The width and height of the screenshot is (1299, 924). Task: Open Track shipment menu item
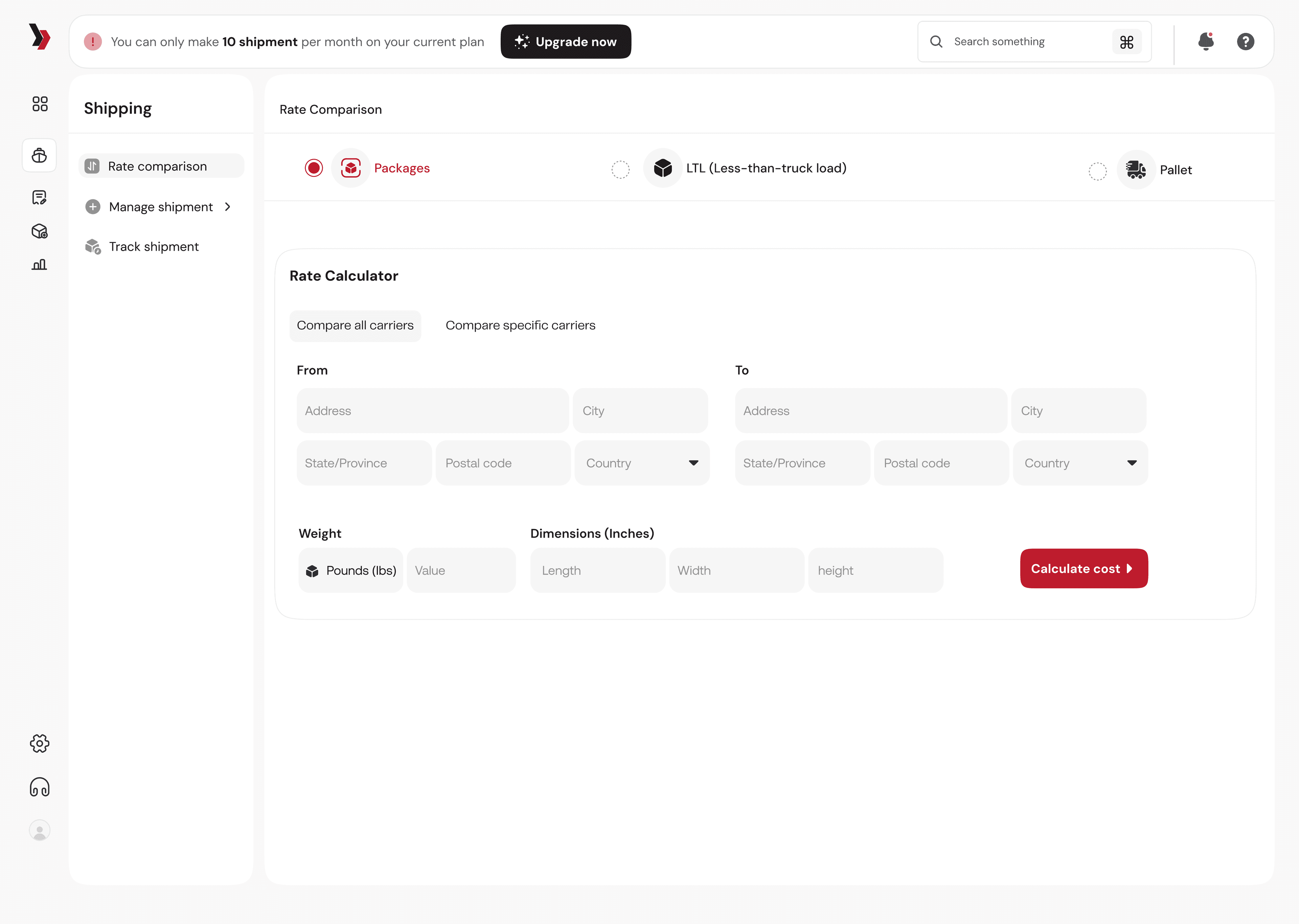click(154, 246)
